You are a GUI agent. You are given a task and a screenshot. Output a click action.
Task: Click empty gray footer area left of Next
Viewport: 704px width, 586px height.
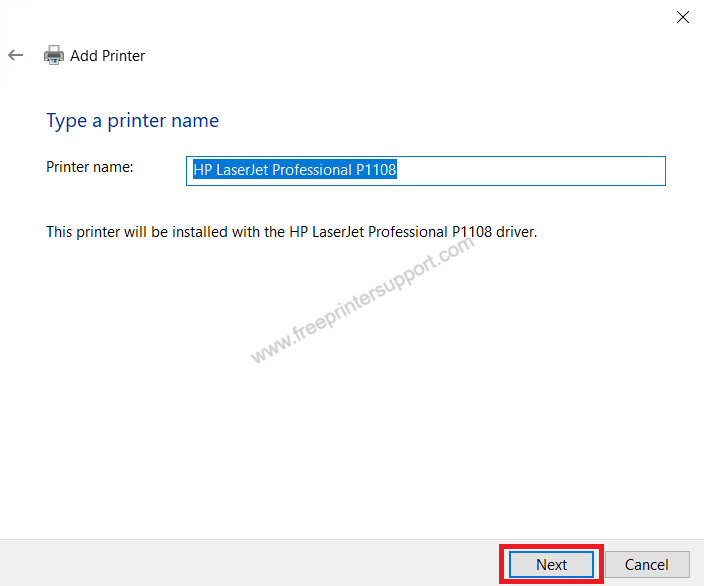point(250,564)
